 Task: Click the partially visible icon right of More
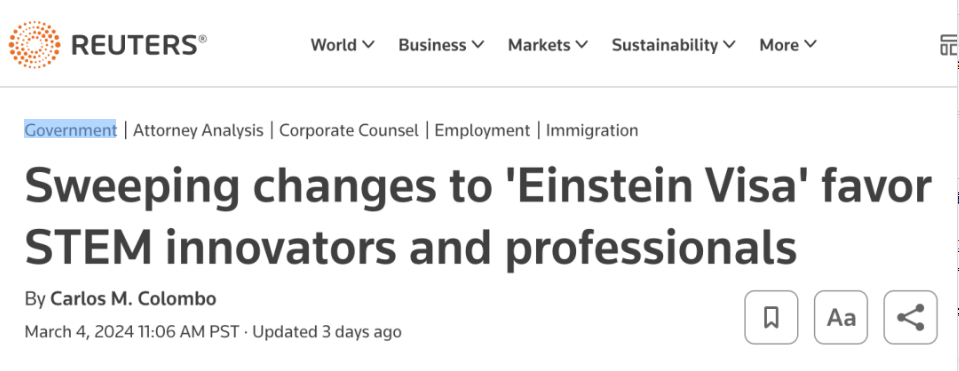(x=949, y=45)
